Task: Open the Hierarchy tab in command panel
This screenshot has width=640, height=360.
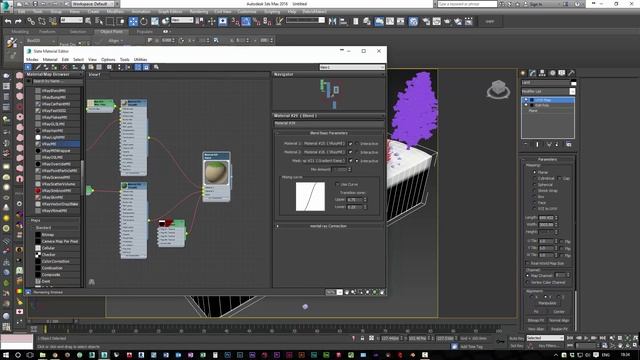Action: 542,73
